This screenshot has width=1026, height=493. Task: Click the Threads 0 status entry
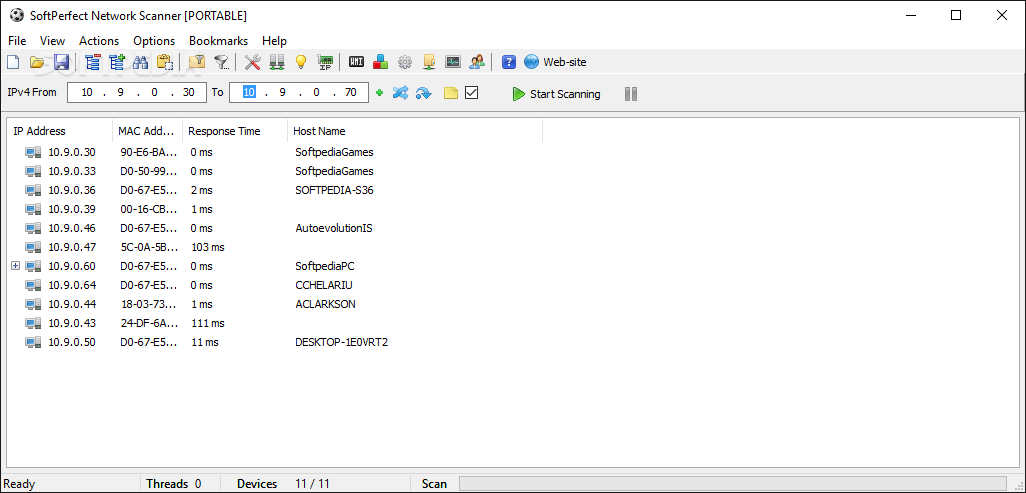[x=173, y=484]
